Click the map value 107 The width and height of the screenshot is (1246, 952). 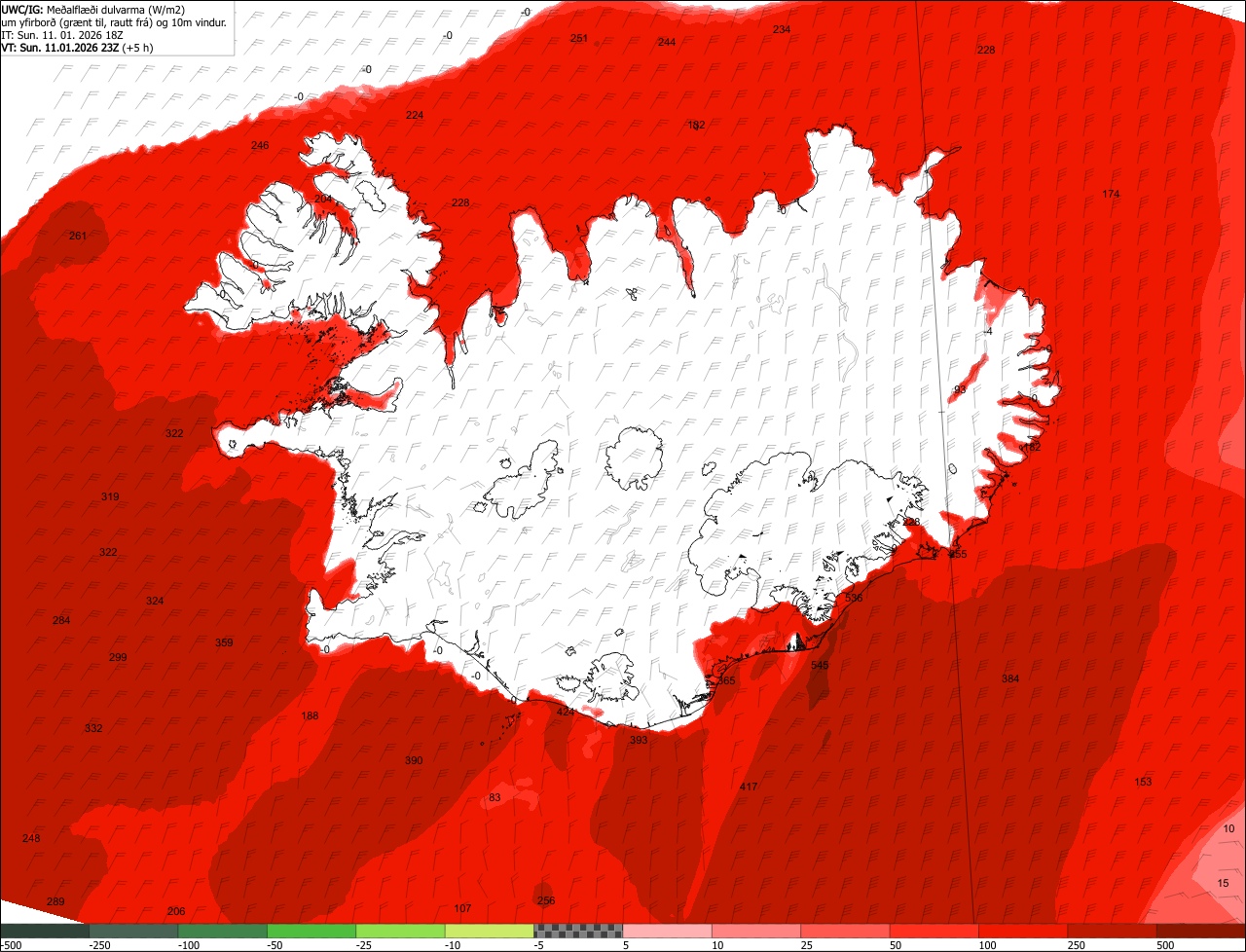tap(462, 908)
